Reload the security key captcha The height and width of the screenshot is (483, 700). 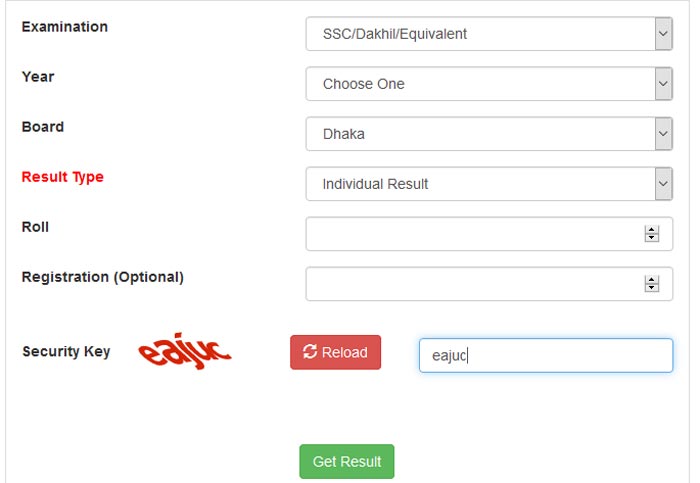335,352
